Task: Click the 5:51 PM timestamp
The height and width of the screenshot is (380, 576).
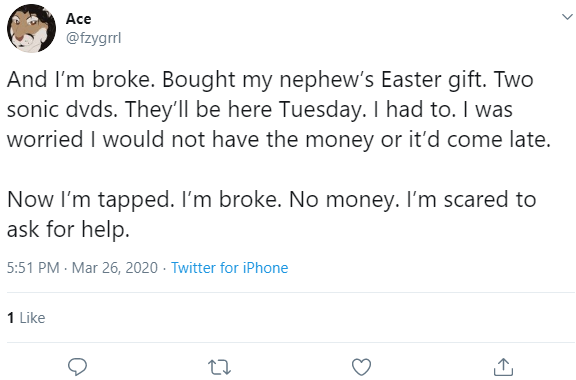Action: point(33,268)
